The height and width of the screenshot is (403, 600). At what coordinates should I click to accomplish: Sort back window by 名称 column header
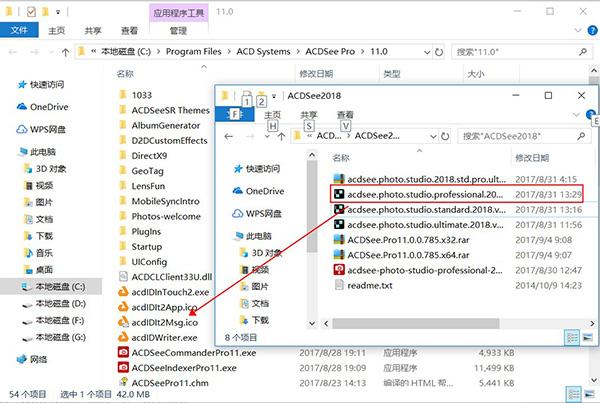point(125,74)
